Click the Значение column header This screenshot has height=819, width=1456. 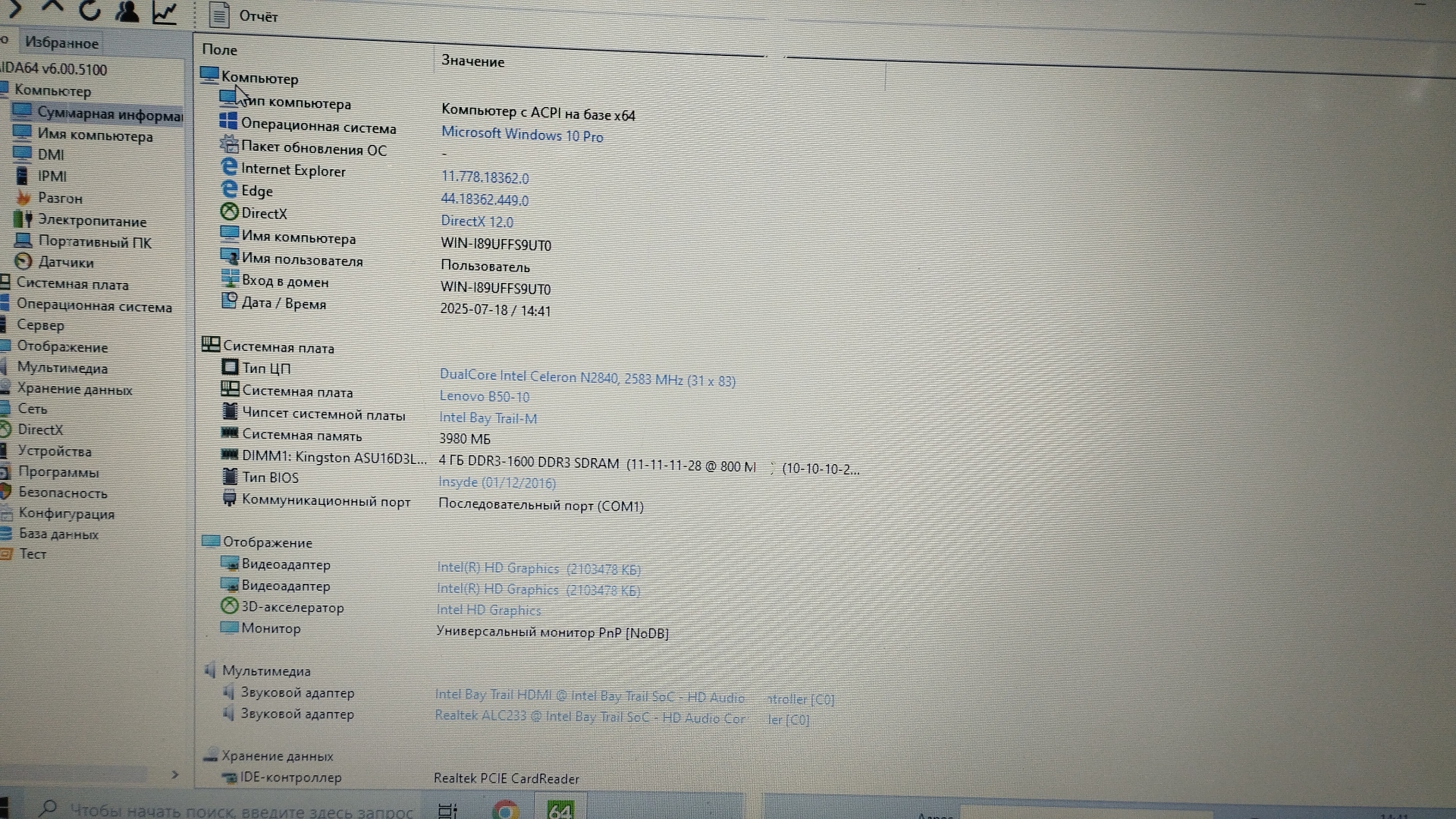(x=472, y=61)
